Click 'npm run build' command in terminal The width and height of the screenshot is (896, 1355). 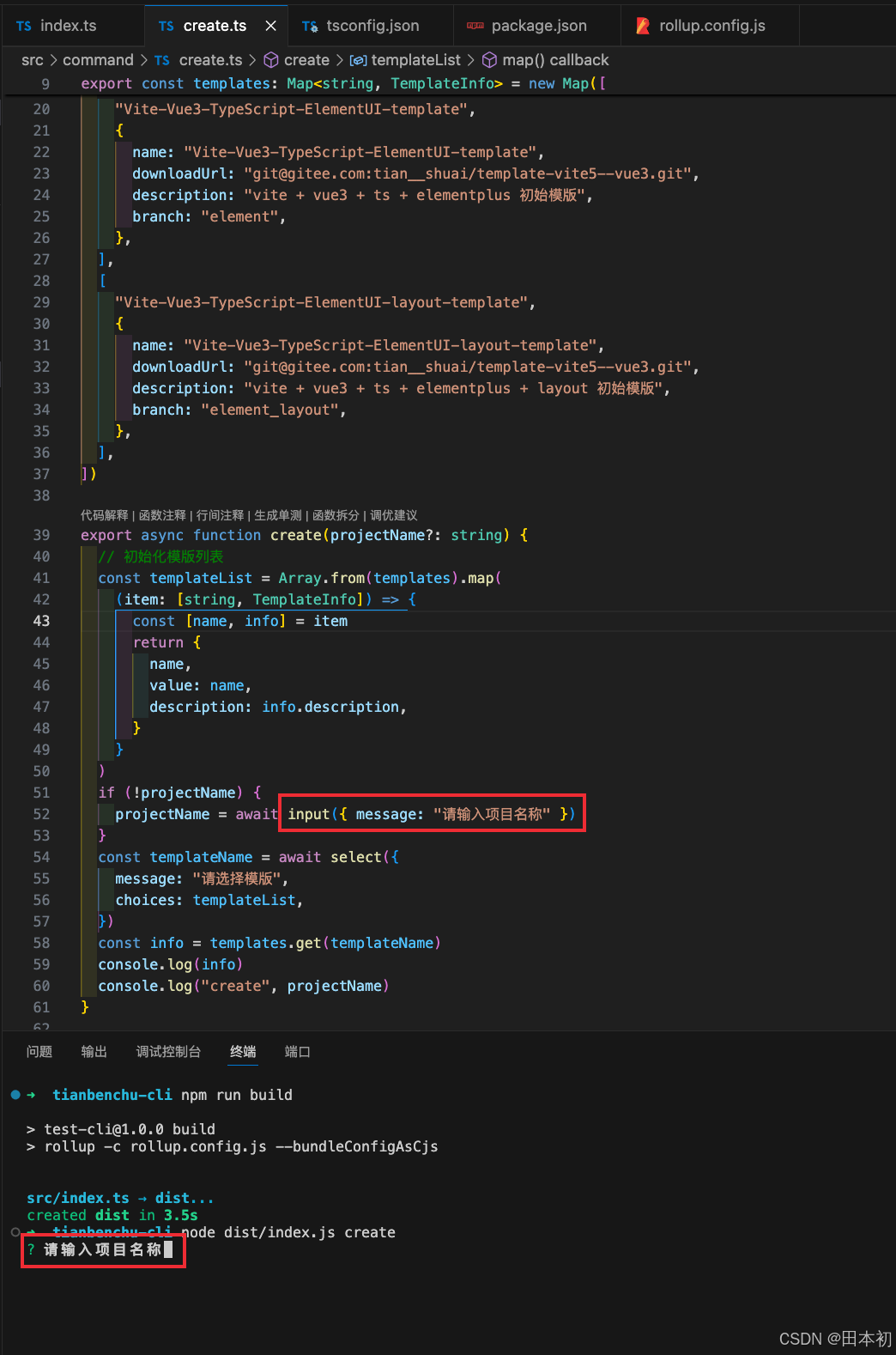(237, 1095)
